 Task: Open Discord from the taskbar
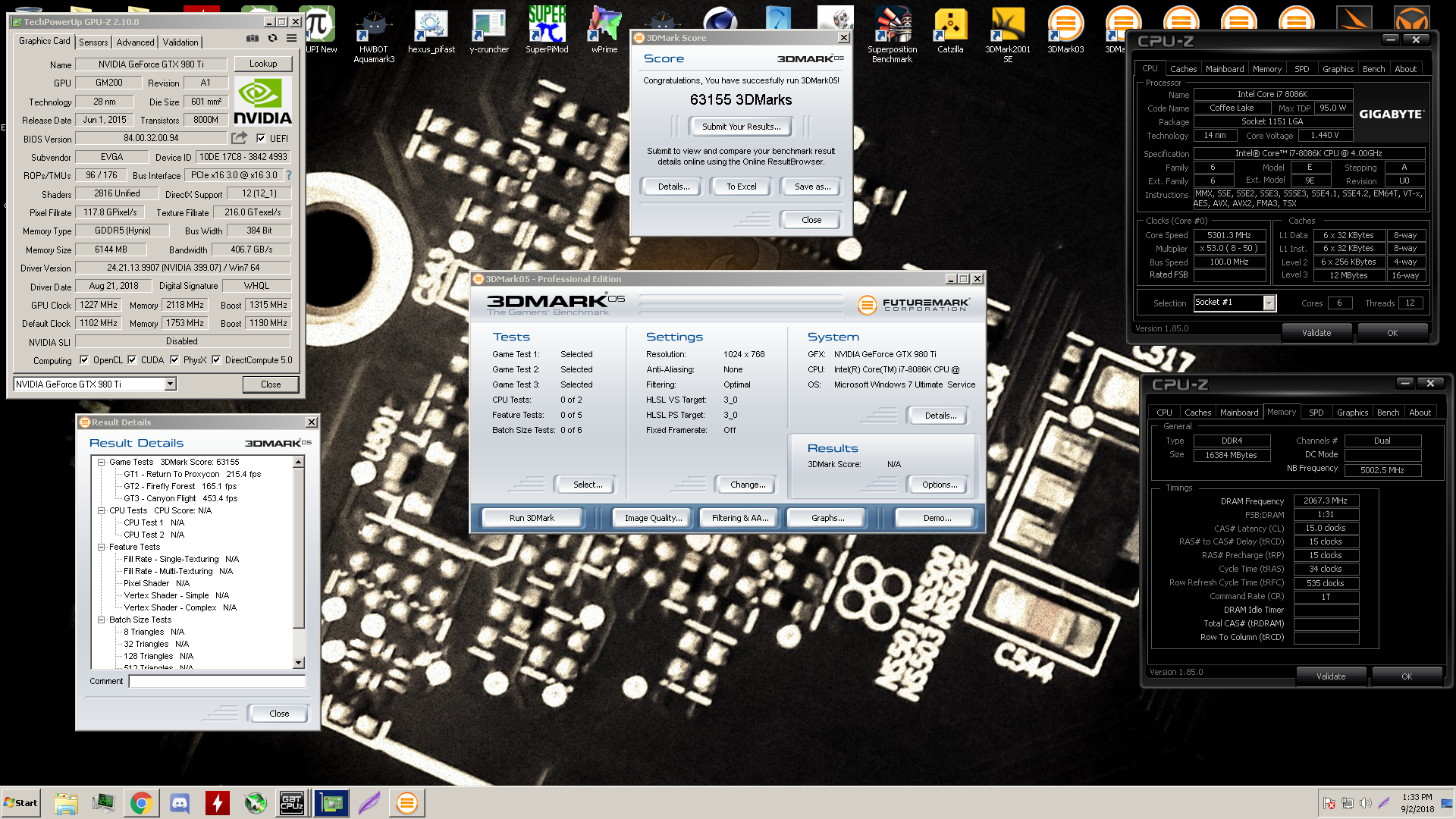pos(180,803)
